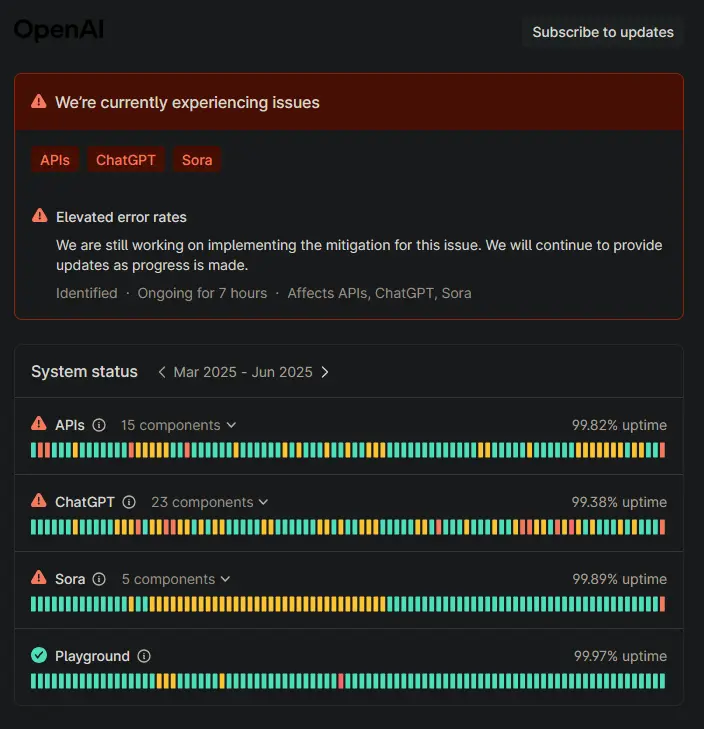Click last red bar in Sora uptime timeline

[662, 604]
